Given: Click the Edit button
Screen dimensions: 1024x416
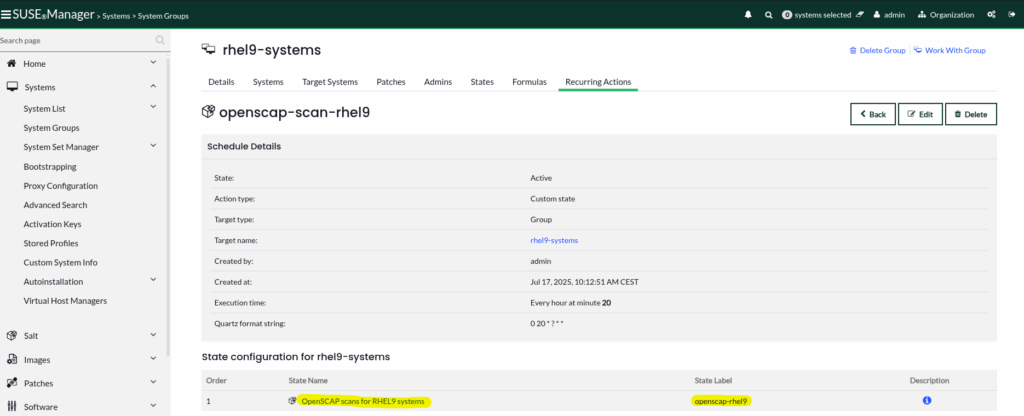Looking at the screenshot, I should (920, 114).
